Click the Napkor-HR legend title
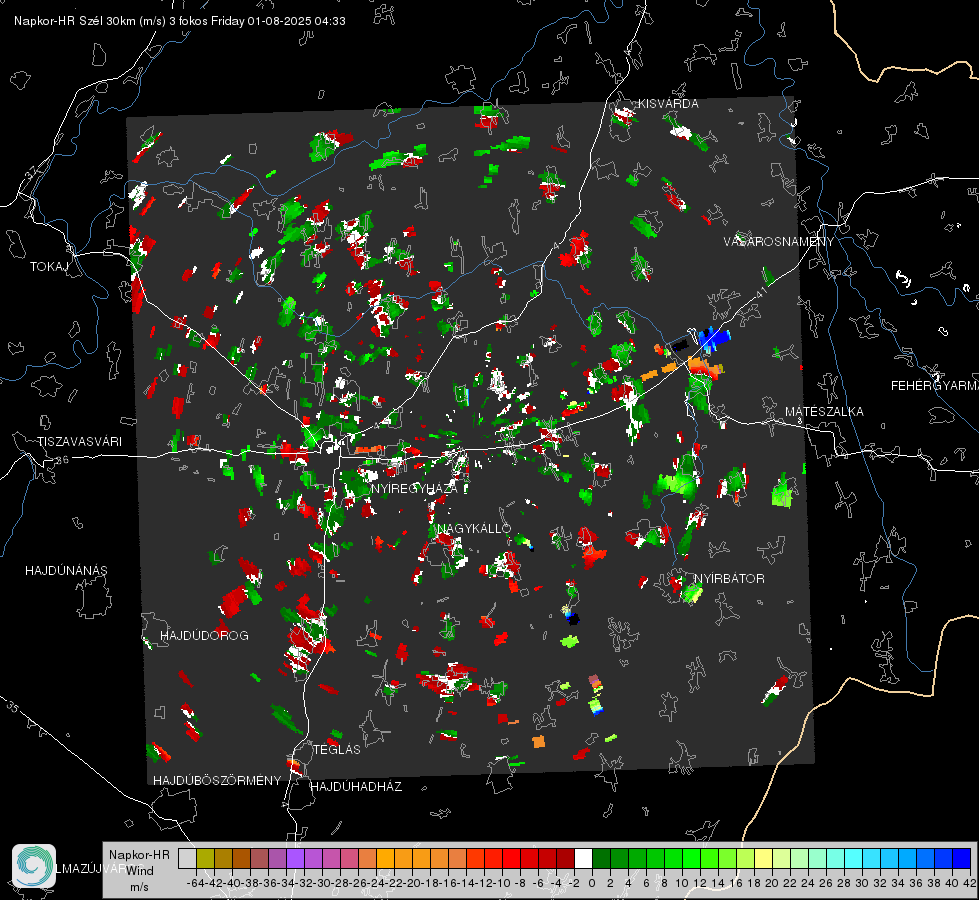 point(139,855)
